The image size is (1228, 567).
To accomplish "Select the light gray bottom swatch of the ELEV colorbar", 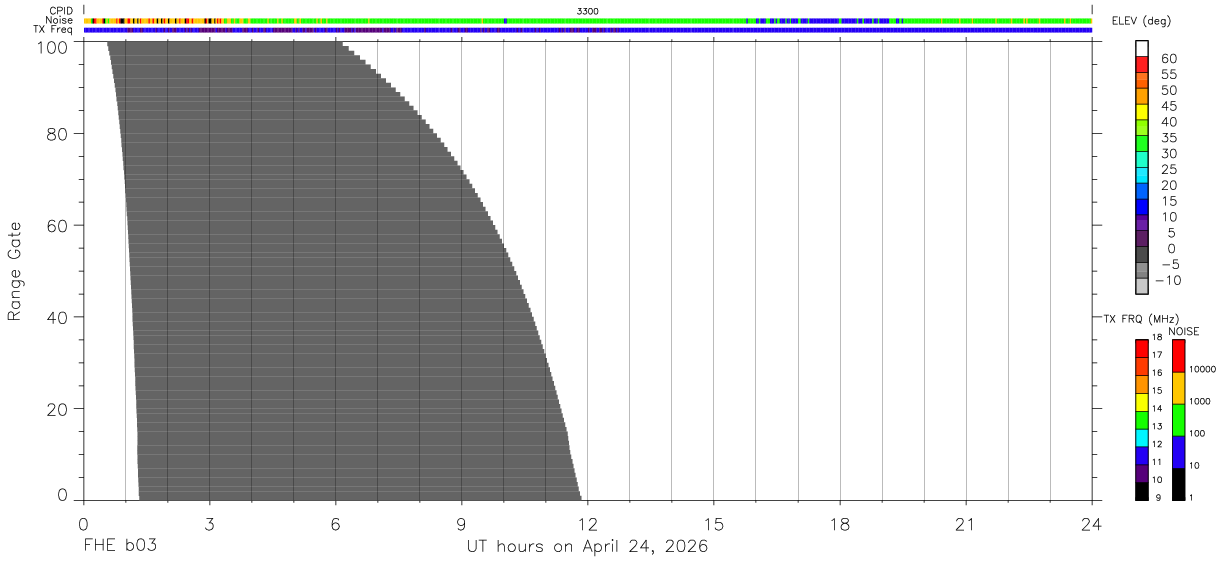I will (1142, 286).
